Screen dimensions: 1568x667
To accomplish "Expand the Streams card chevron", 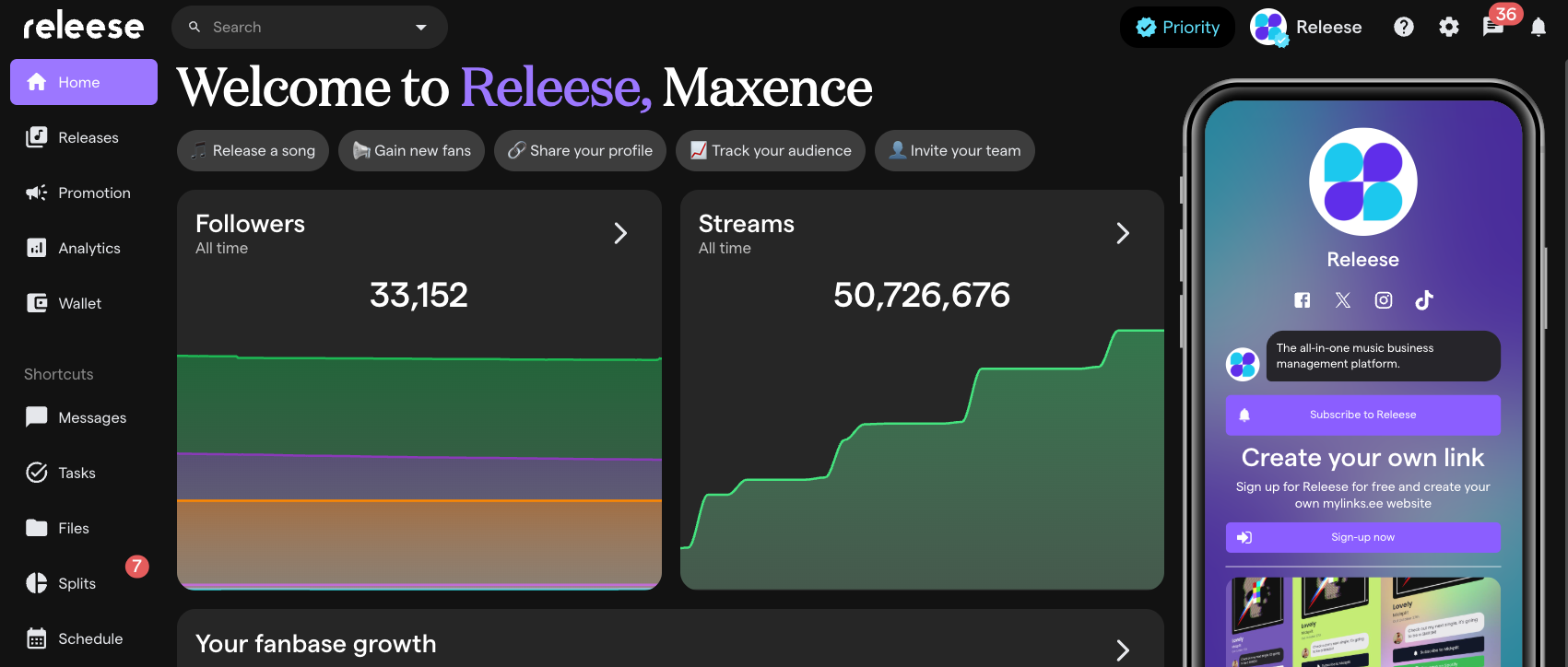I will click(1123, 233).
